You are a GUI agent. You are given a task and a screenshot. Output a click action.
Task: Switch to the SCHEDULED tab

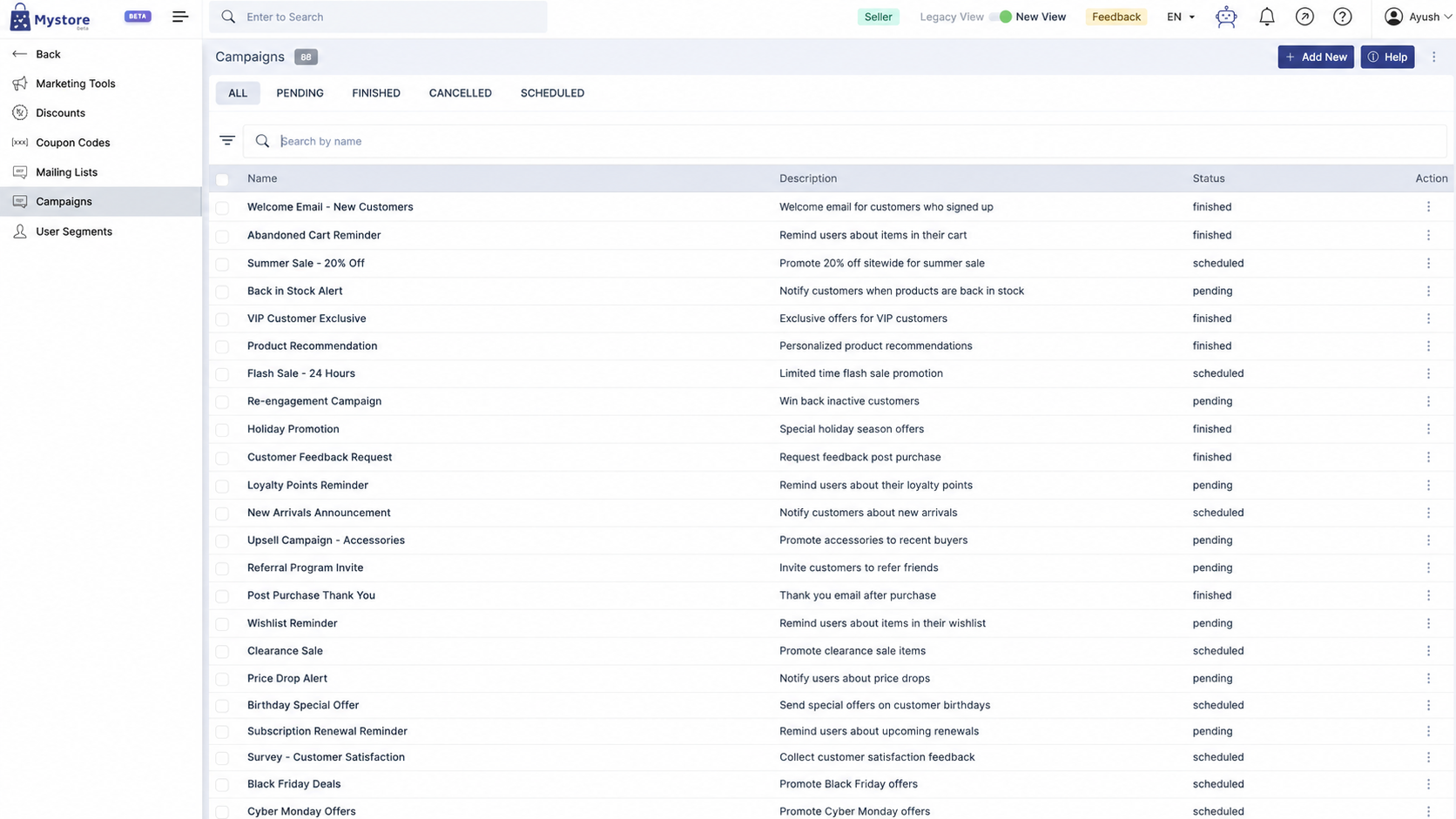(552, 93)
